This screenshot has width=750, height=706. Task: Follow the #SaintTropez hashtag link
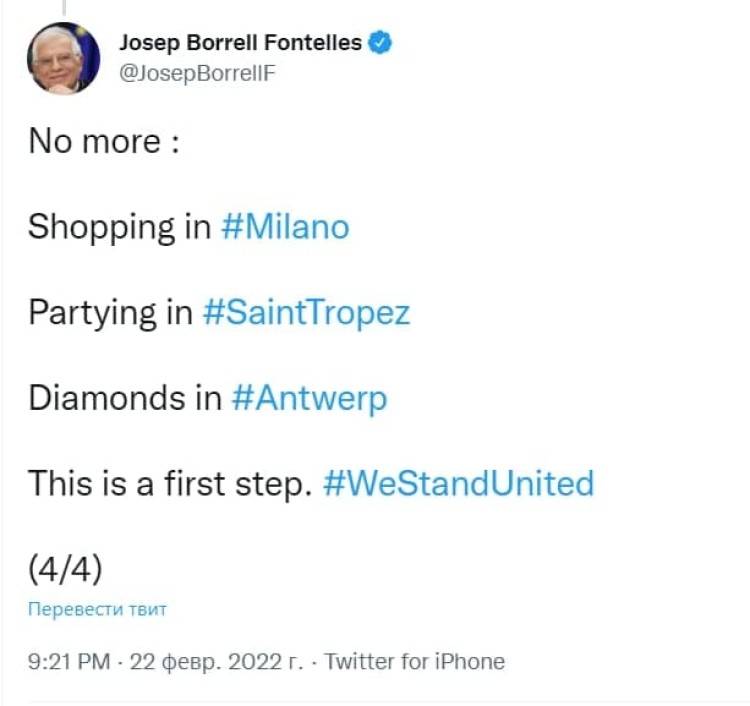click(306, 313)
